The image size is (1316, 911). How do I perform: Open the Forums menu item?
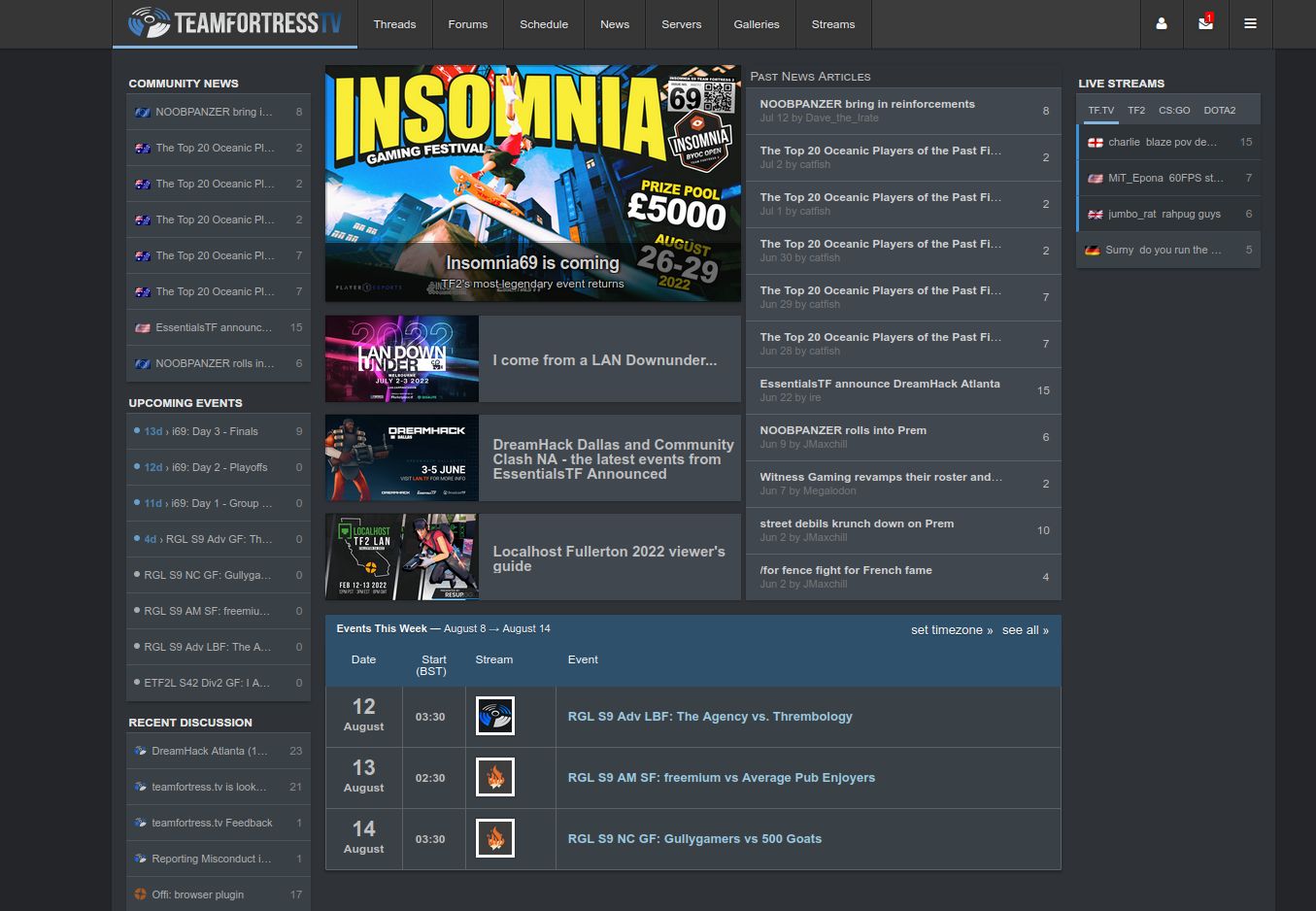click(467, 24)
